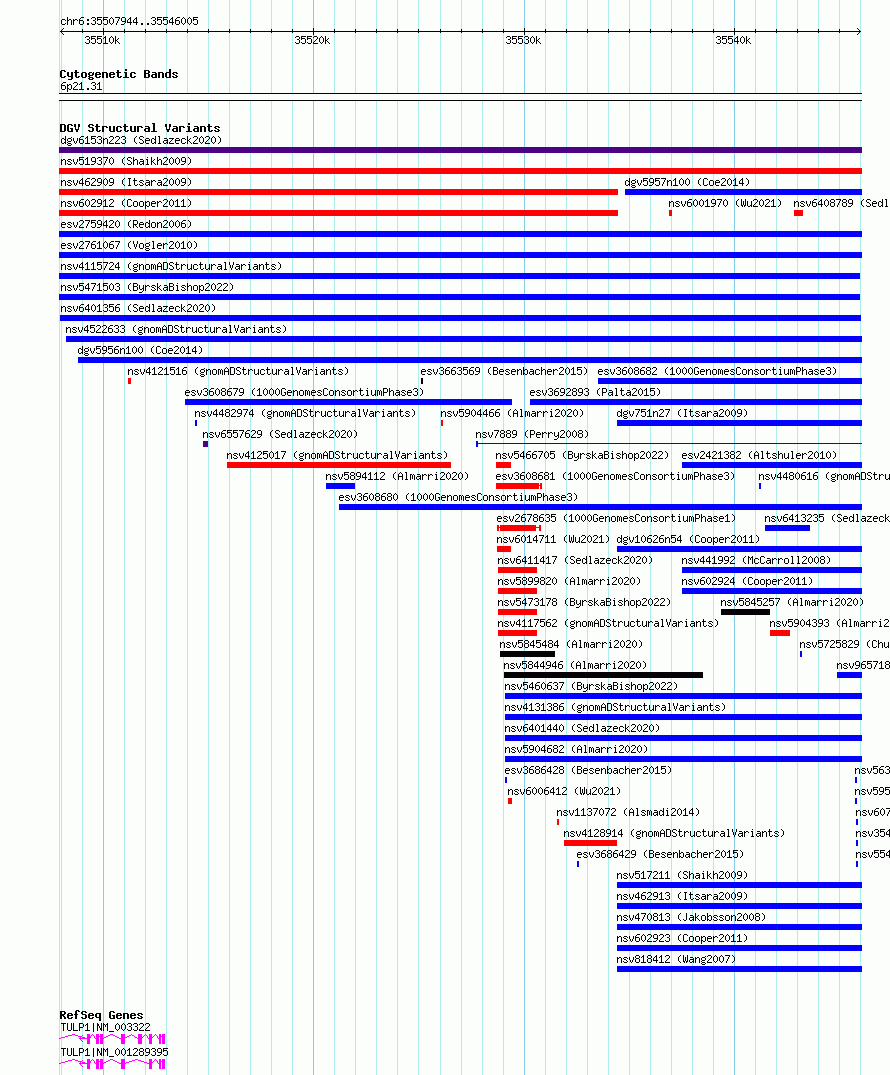Click nsv4128914 (gnomADStructuralVariants) label
The width and height of the screenshot is (890, 1075).
click(x=674, y=833)
